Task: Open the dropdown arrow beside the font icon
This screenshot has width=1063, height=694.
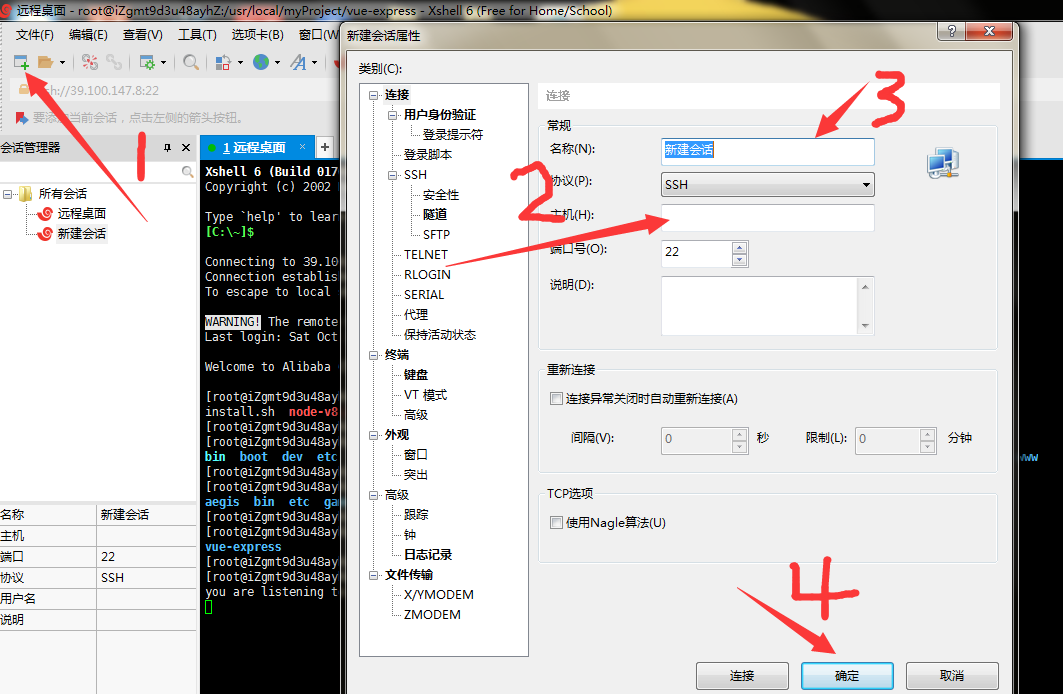Action: pyautogui.click(x=315, y=63)
